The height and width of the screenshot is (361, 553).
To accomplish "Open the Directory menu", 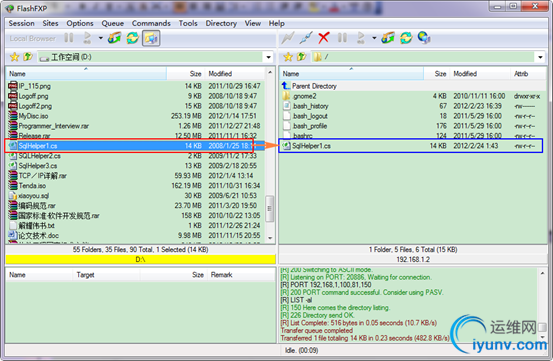I will tap(221, 23).
